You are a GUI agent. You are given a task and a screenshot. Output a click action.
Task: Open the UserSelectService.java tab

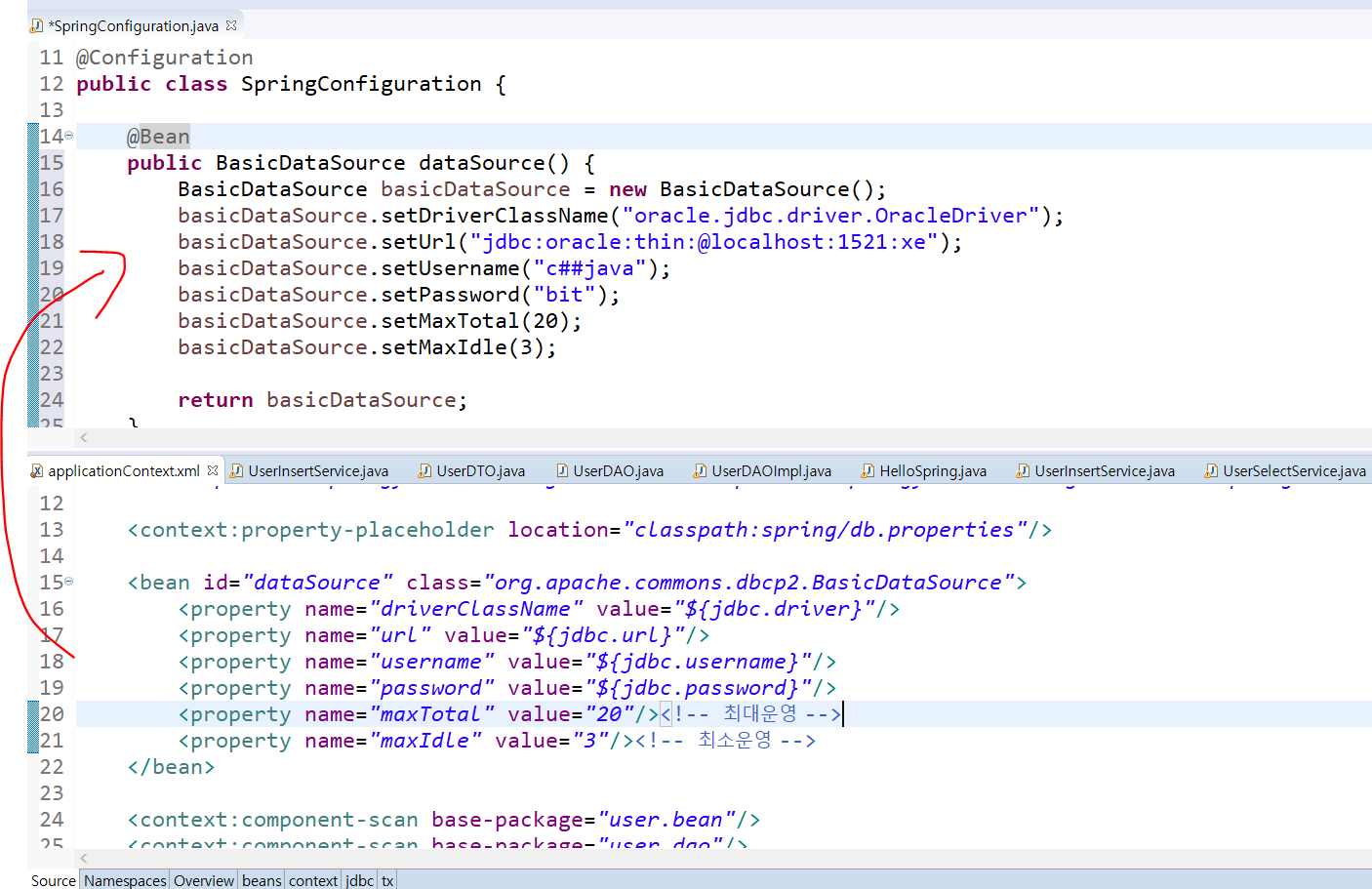pyautogui.click(x=1294, y=470)
